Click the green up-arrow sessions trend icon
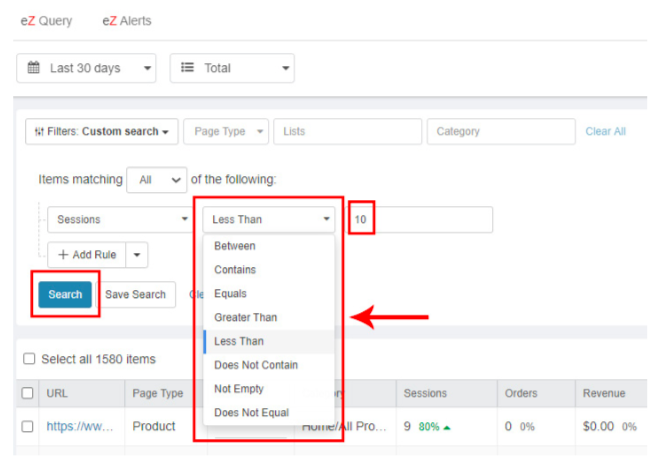Screen dimensions: 671x471 [447, 427]
